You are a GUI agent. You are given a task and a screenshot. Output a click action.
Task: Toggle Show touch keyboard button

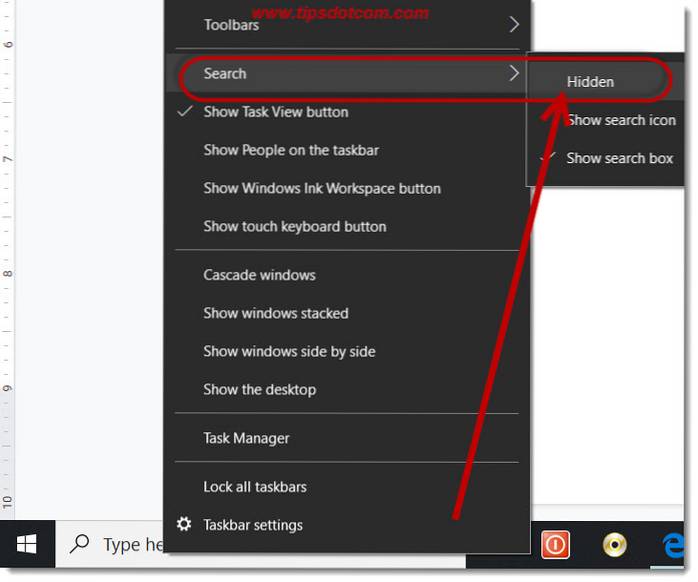(295, 226)
